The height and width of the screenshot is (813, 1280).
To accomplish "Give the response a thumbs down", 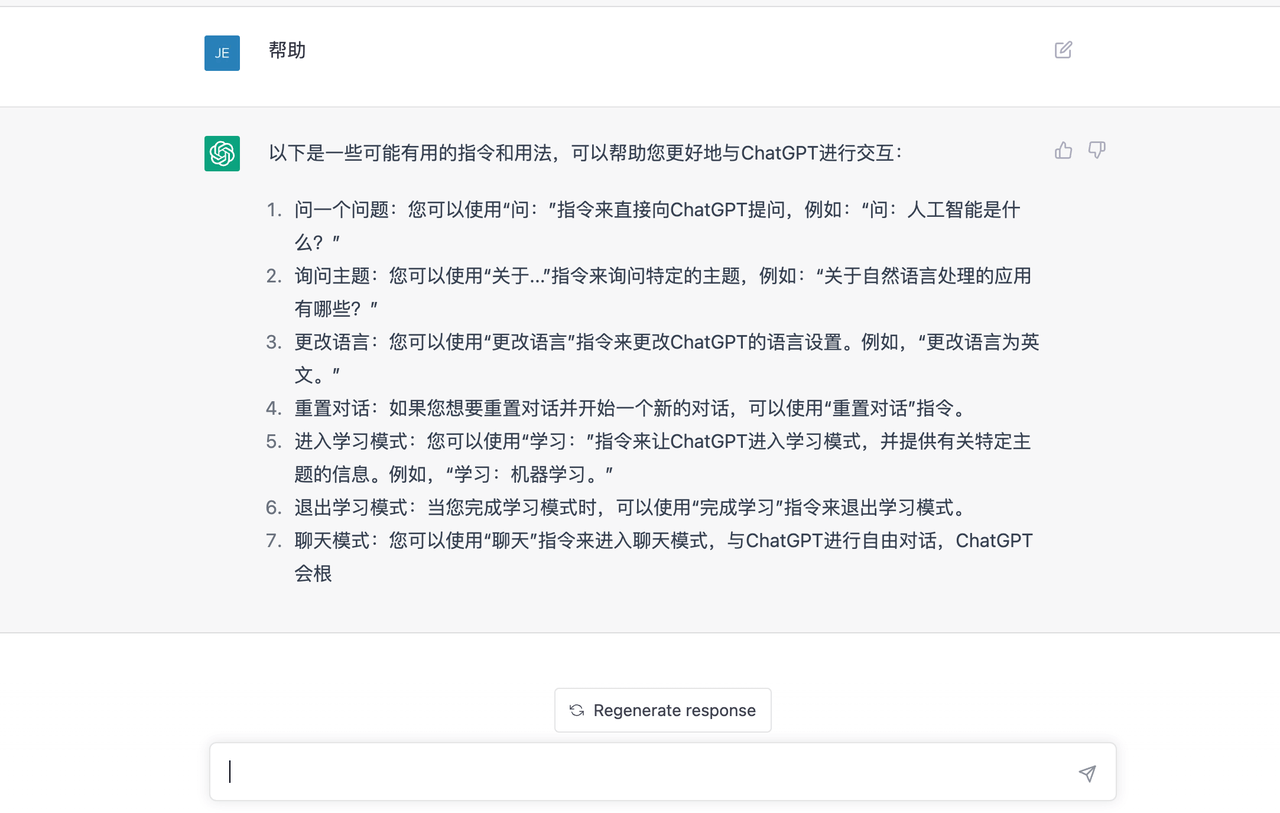I will [1097, 150].
